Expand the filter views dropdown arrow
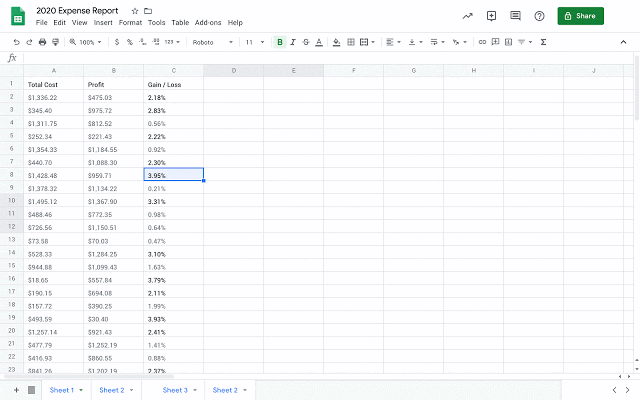640x400 pixels. pyautogui.click(x=531, y=42)
